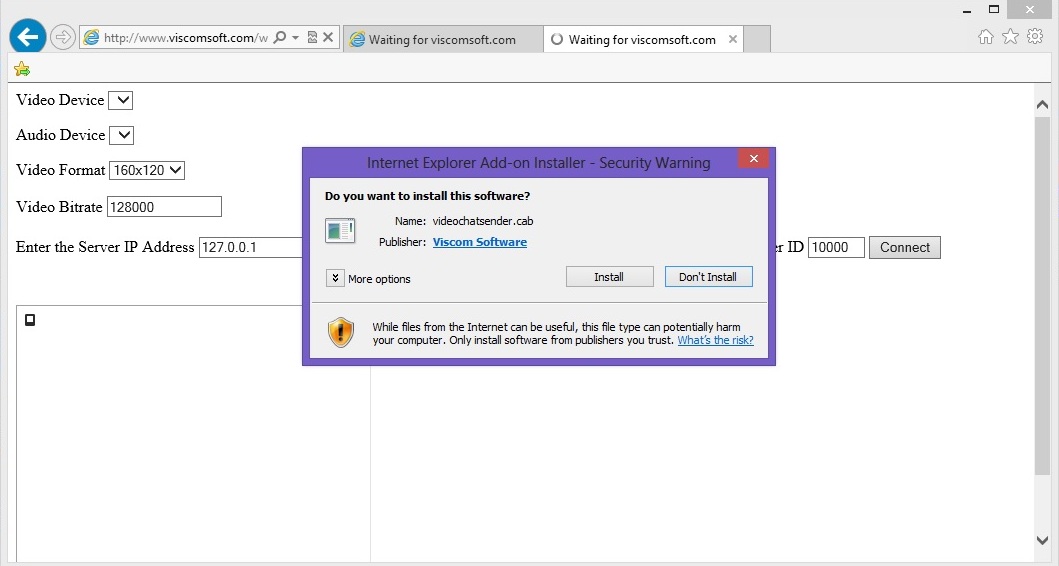Viewport: 1059px width, 566px height.
Task: Click the search magnifier in address bar
Action: pos(280,38)
